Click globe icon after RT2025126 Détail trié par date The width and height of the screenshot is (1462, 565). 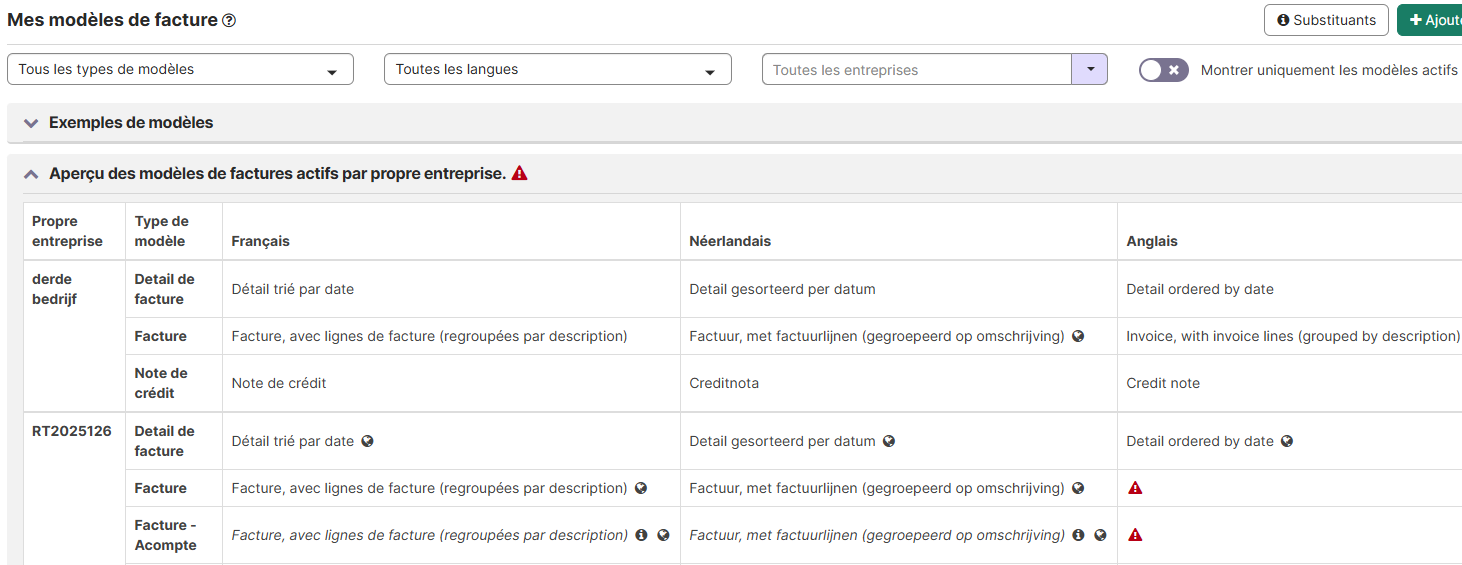367,441
